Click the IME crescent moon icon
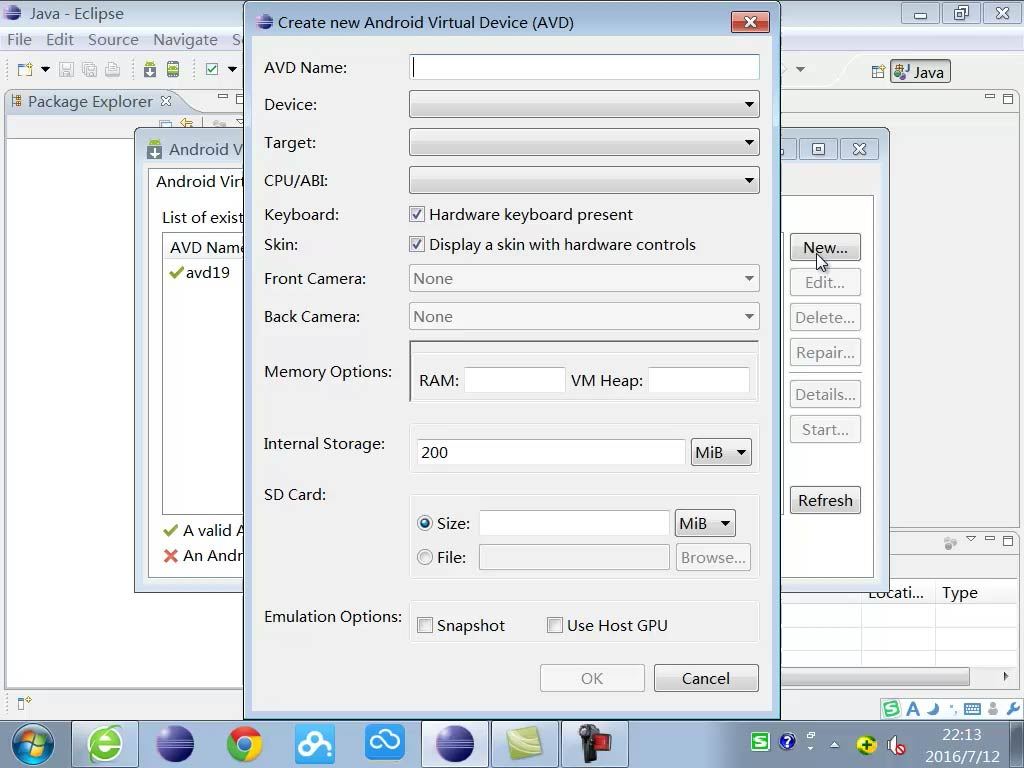This screenshot has width=1024, height=768. (x=933, y=709)
